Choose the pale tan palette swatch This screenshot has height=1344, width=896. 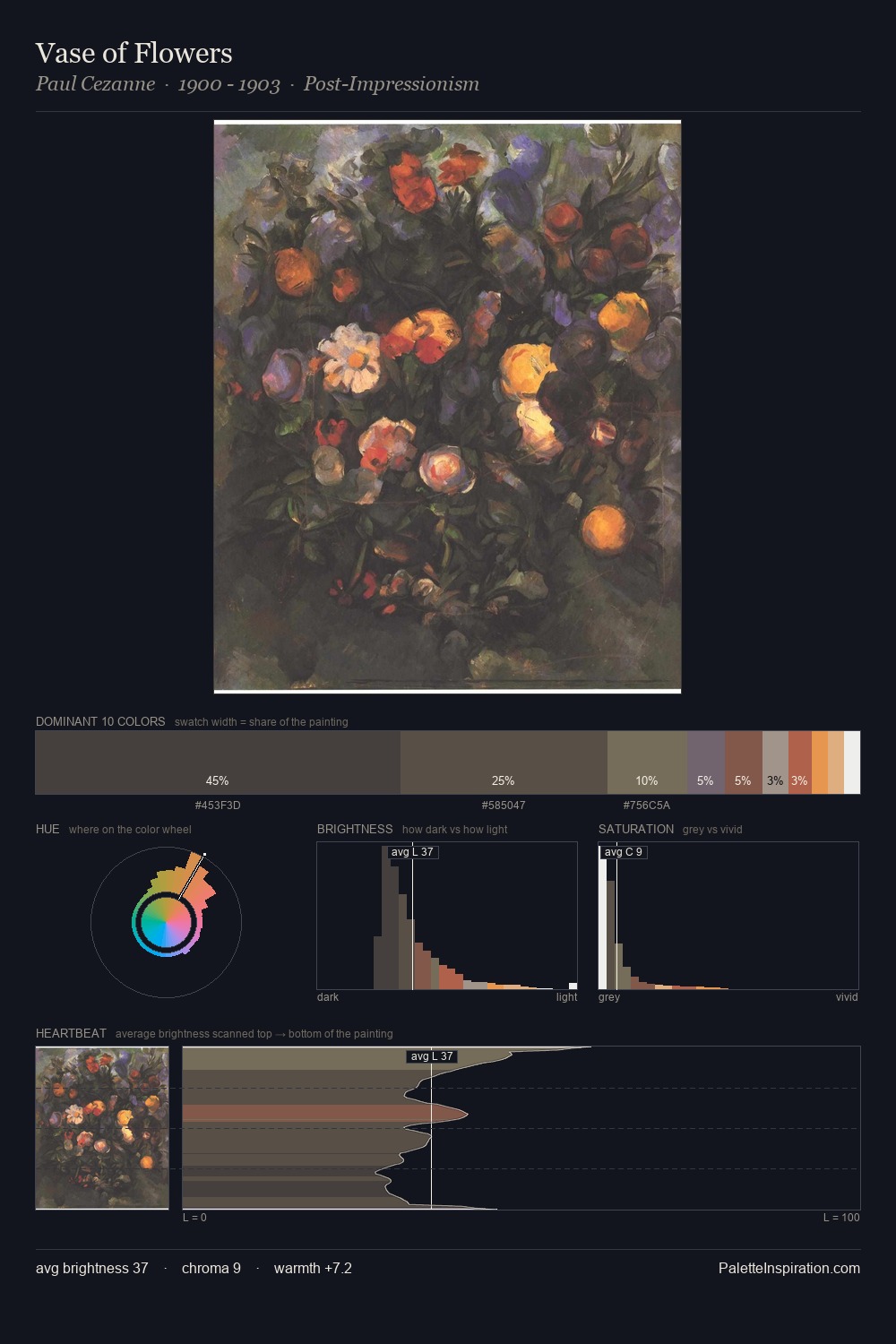pos(836,762)
